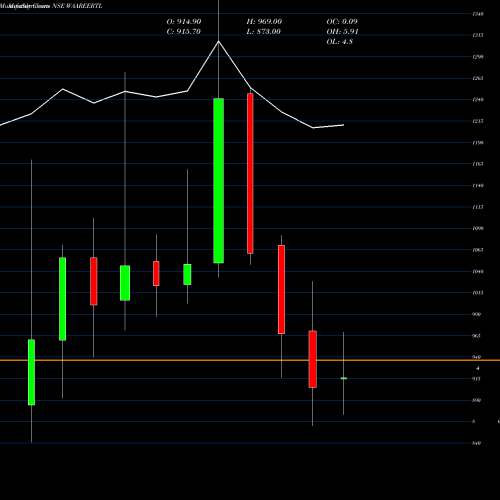
Task: Select the third candle, the first red one
Action: point(94,281)
